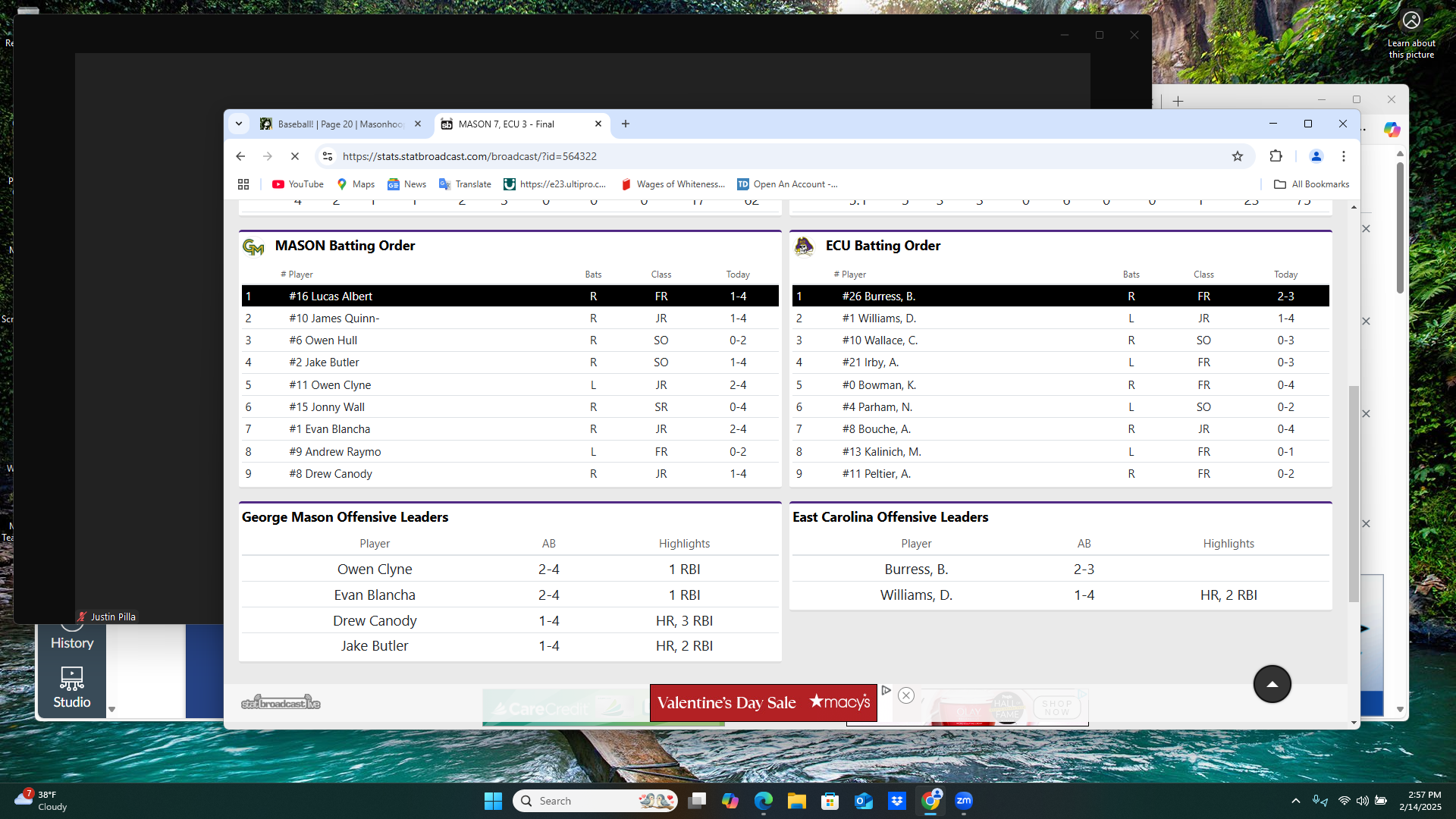Select the #13 Kalinich, M. row
This screenshot has height=819, width=1456.
[1061, 452]
